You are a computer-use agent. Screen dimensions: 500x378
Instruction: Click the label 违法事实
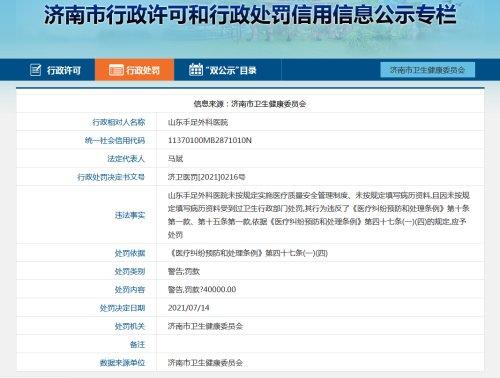click(130, 215)
